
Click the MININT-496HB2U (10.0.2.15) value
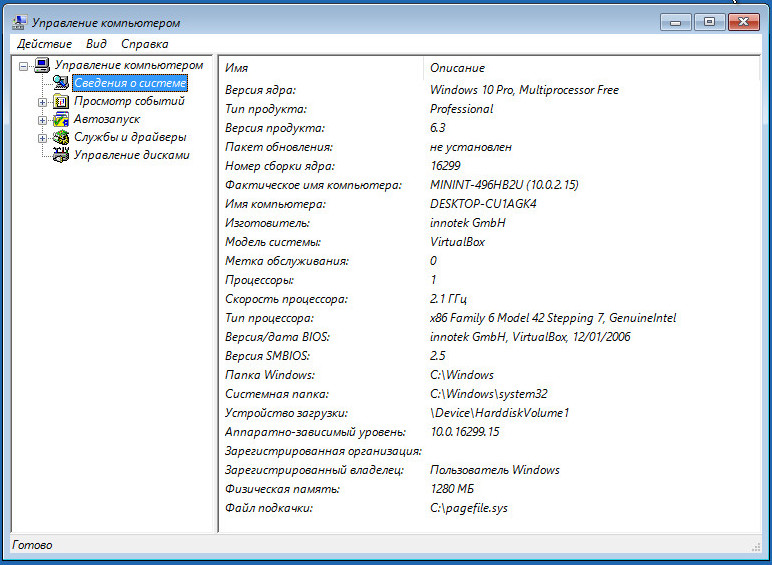[x=504, y=185]
